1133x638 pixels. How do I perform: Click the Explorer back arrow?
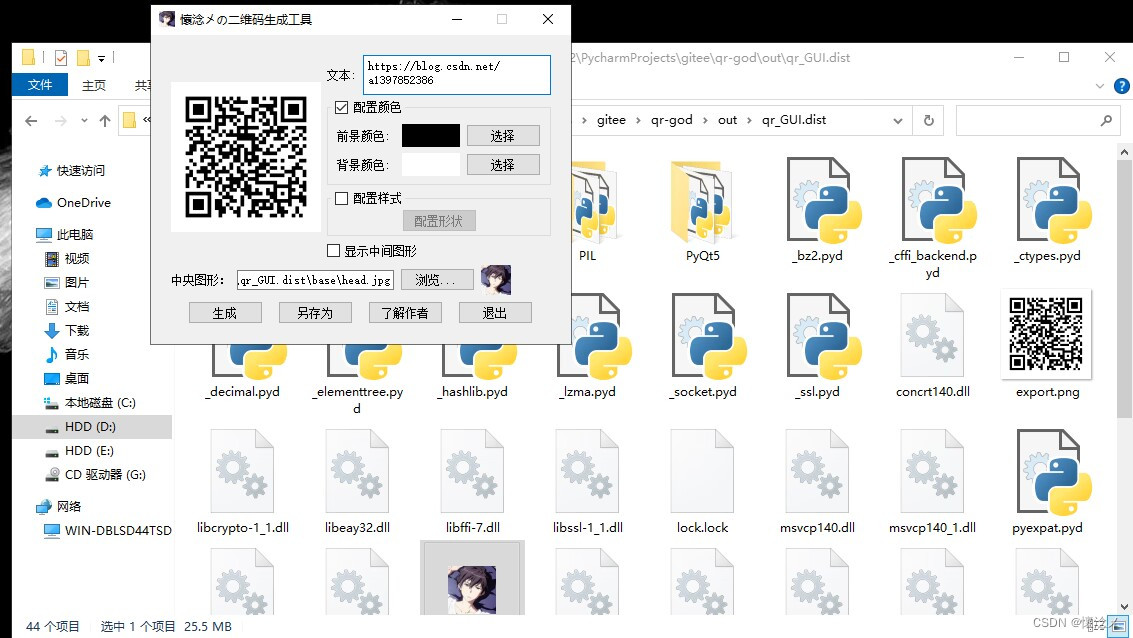[31, 121]
